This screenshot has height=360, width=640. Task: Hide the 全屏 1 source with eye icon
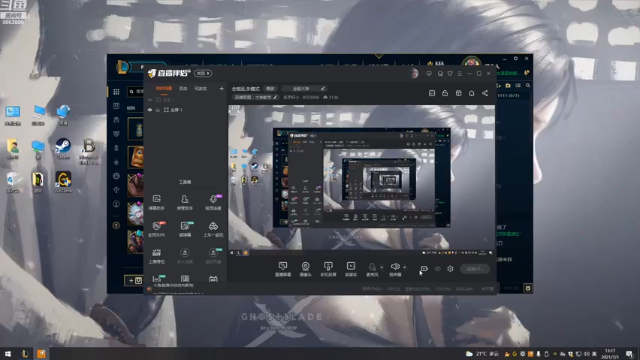150,110
